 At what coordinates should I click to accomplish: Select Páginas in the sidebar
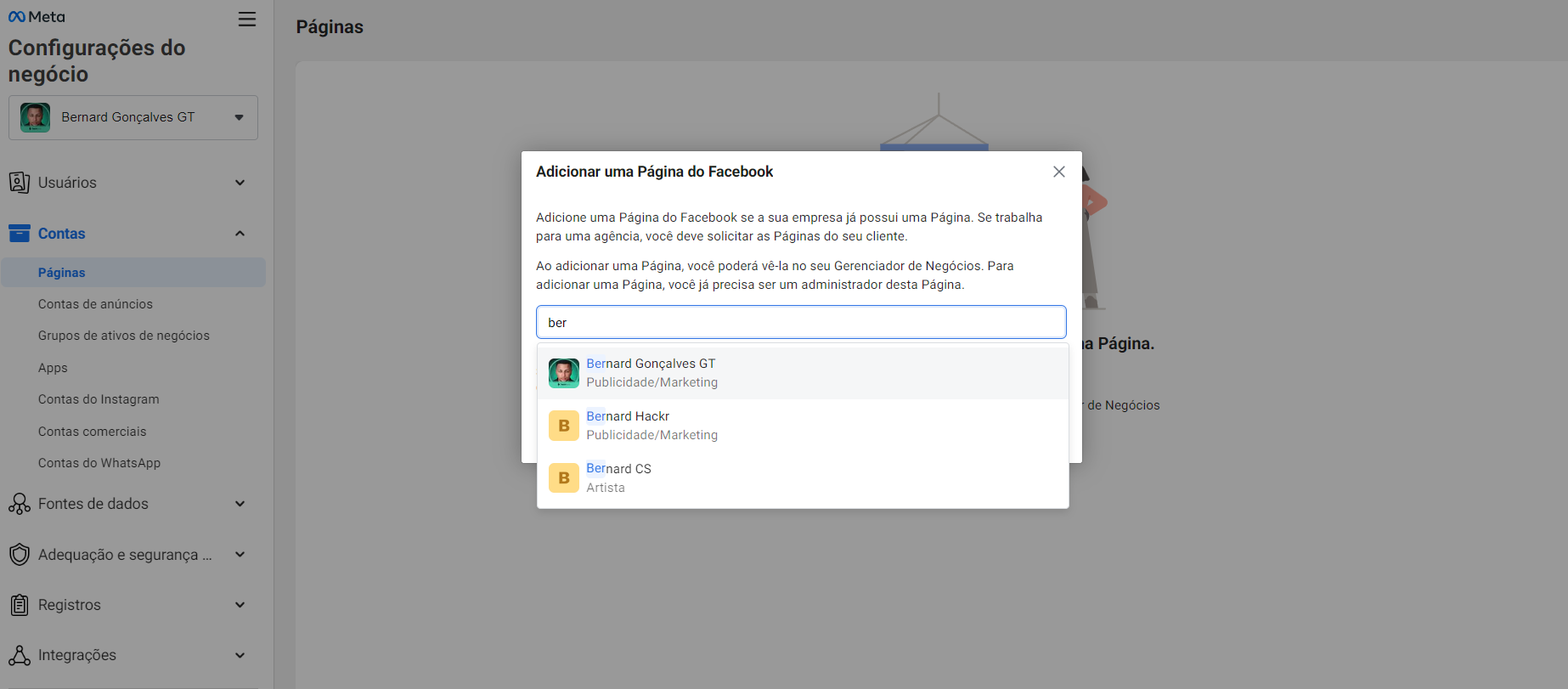pos(133,273)
